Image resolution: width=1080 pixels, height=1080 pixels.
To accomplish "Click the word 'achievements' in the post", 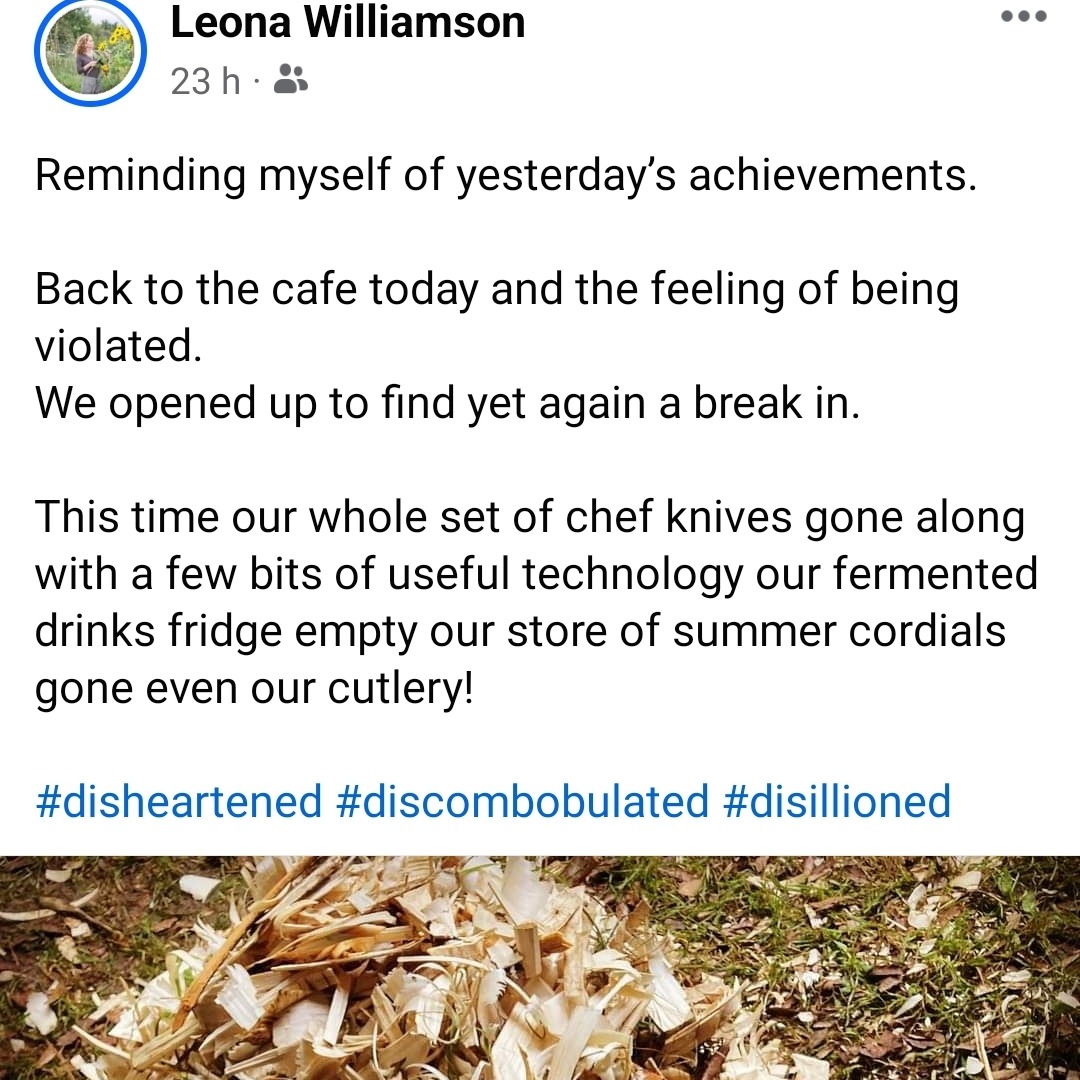I will [828, 175].
